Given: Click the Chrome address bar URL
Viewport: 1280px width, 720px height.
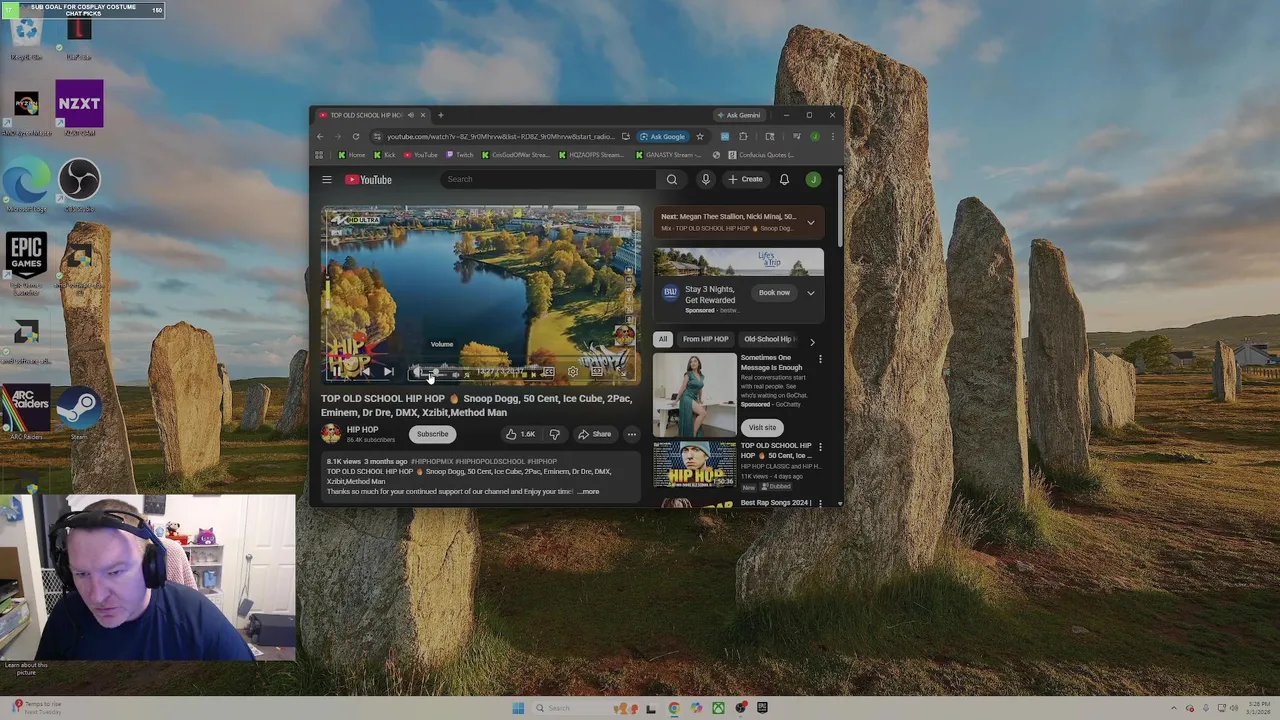Looking at the screenshot, I should pyautogui.click(x=500, y=136).
